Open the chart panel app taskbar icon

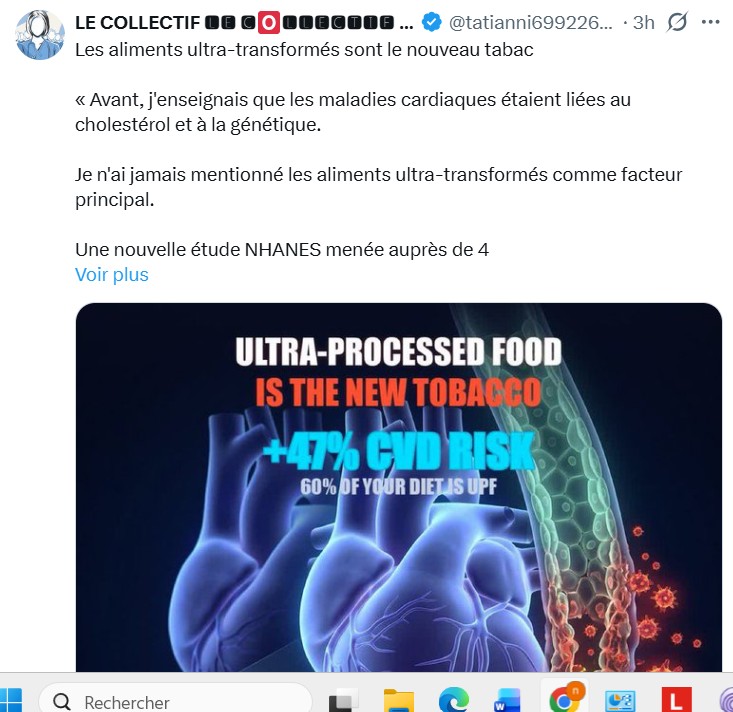tap(620, 701)
